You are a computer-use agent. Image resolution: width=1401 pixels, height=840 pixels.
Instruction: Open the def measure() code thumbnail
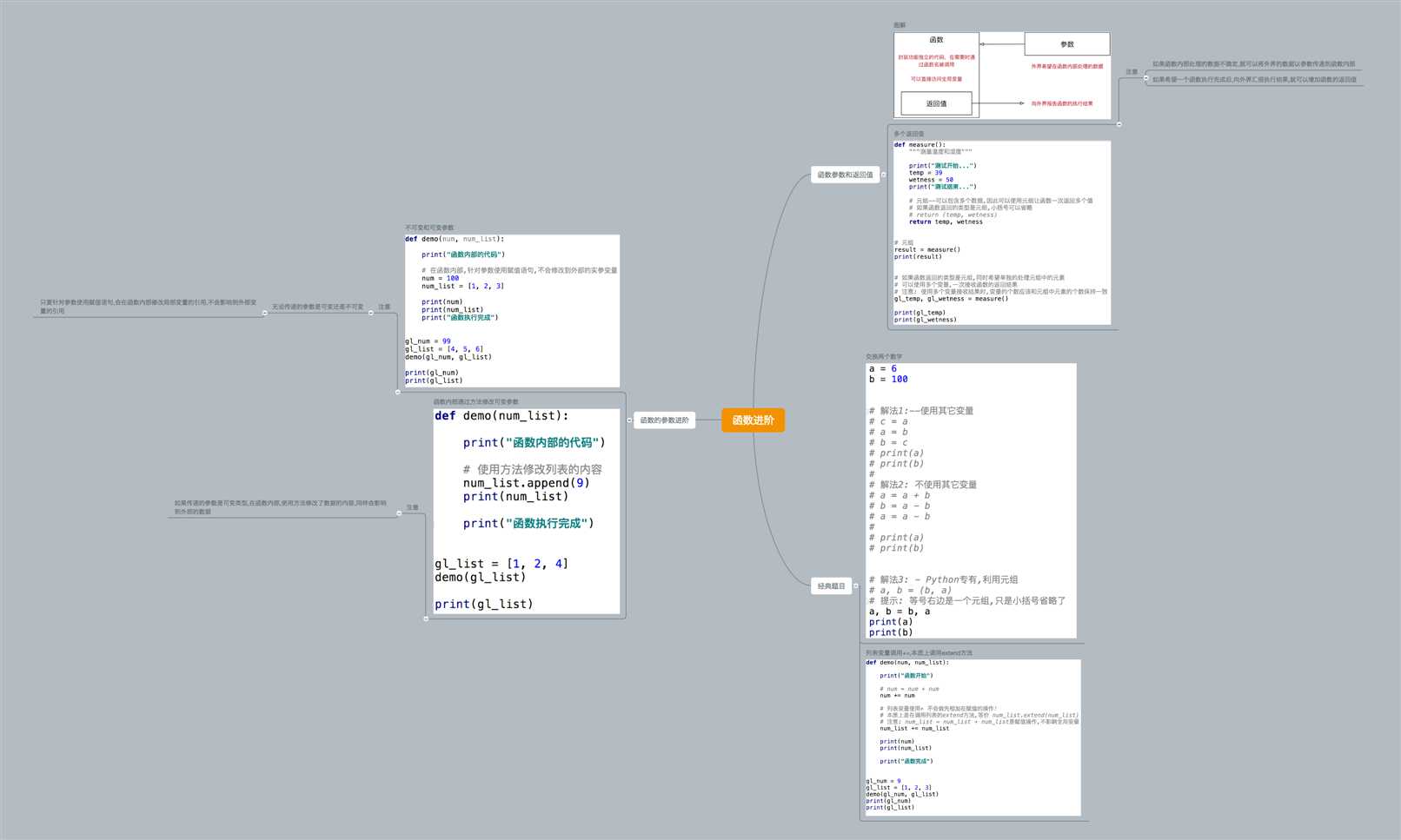tap(1002, 233)
